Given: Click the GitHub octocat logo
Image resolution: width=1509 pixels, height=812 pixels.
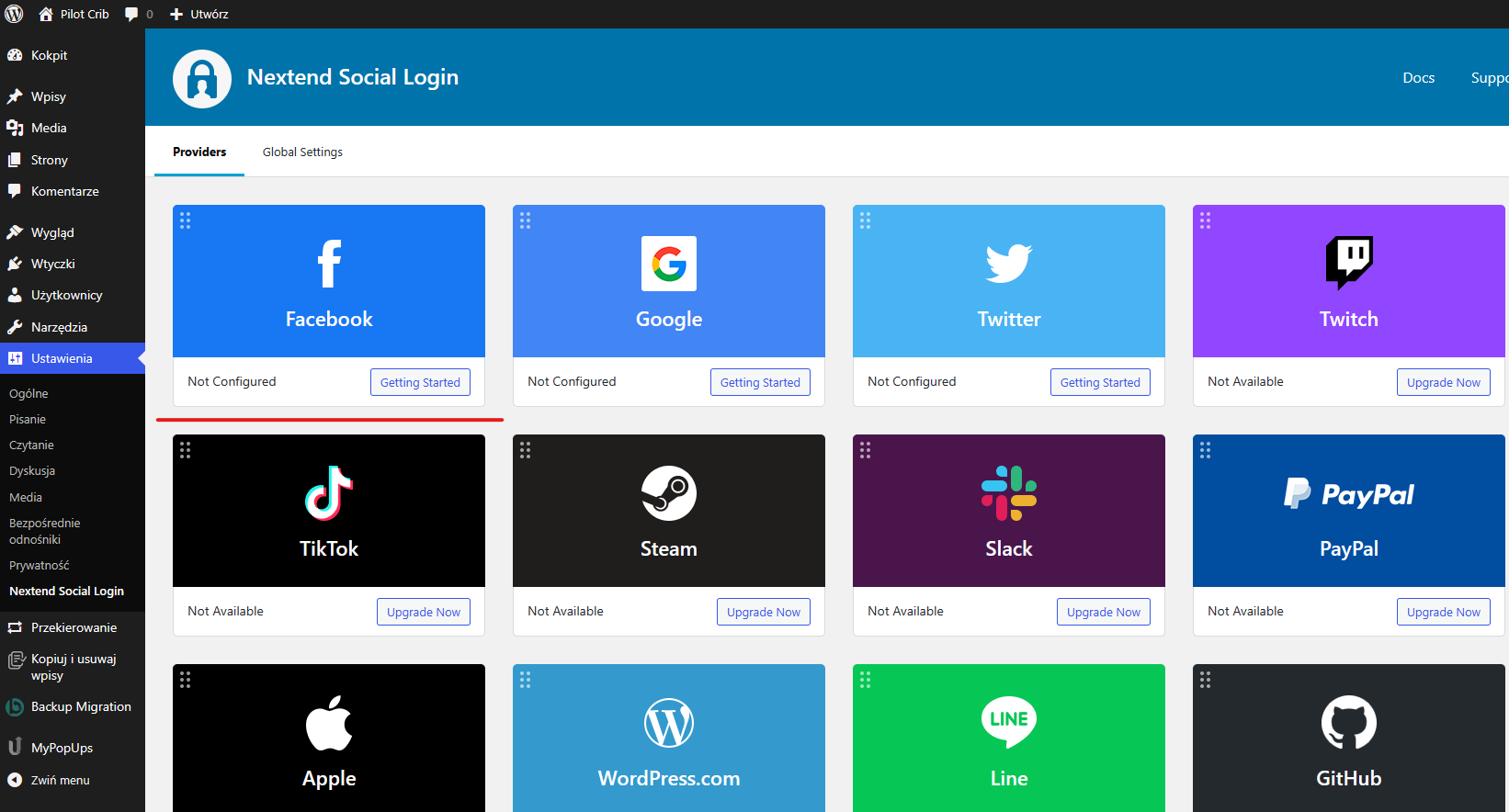Looking at the screenshot, I should tap(1349, 723).
